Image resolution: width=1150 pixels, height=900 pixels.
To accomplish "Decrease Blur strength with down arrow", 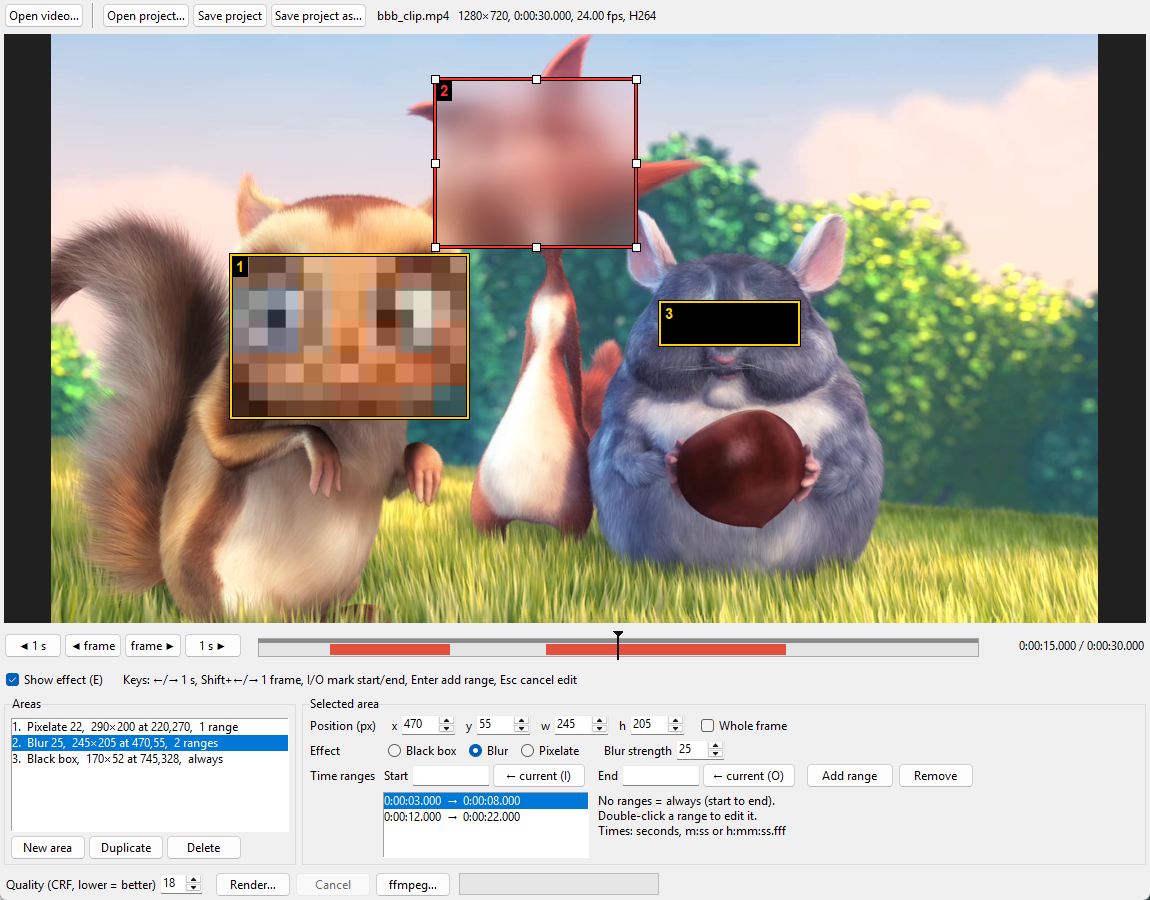I will [715, 755].
